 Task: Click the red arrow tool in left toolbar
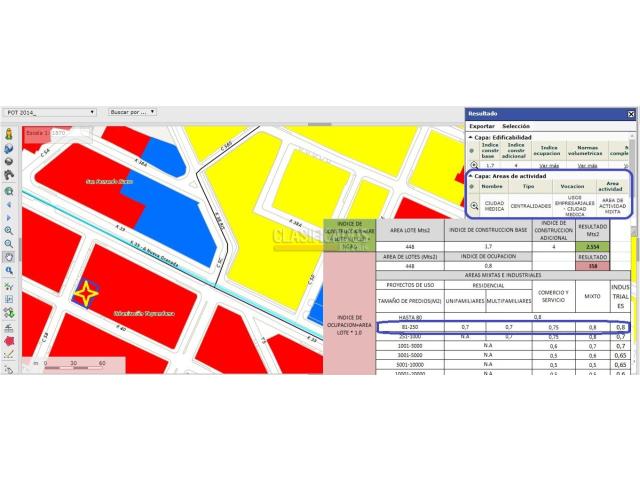[x=8, y=340]
